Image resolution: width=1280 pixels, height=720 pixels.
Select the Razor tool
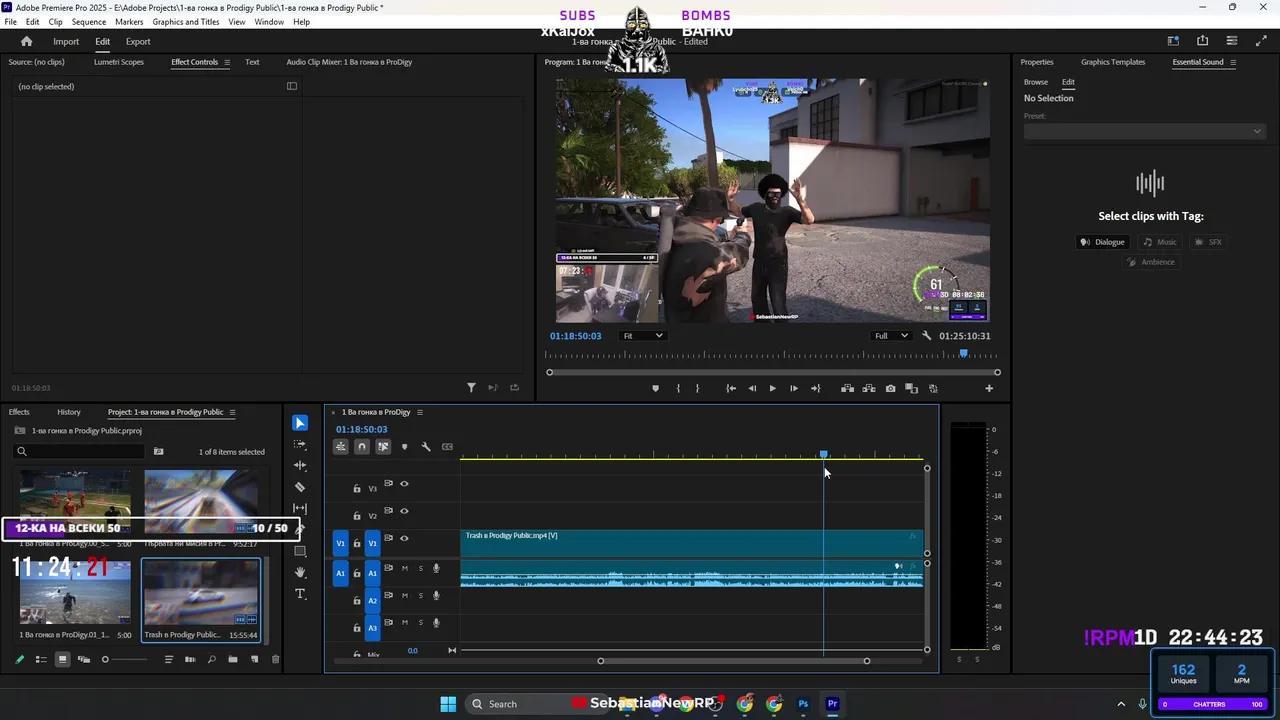pos(300,487)
